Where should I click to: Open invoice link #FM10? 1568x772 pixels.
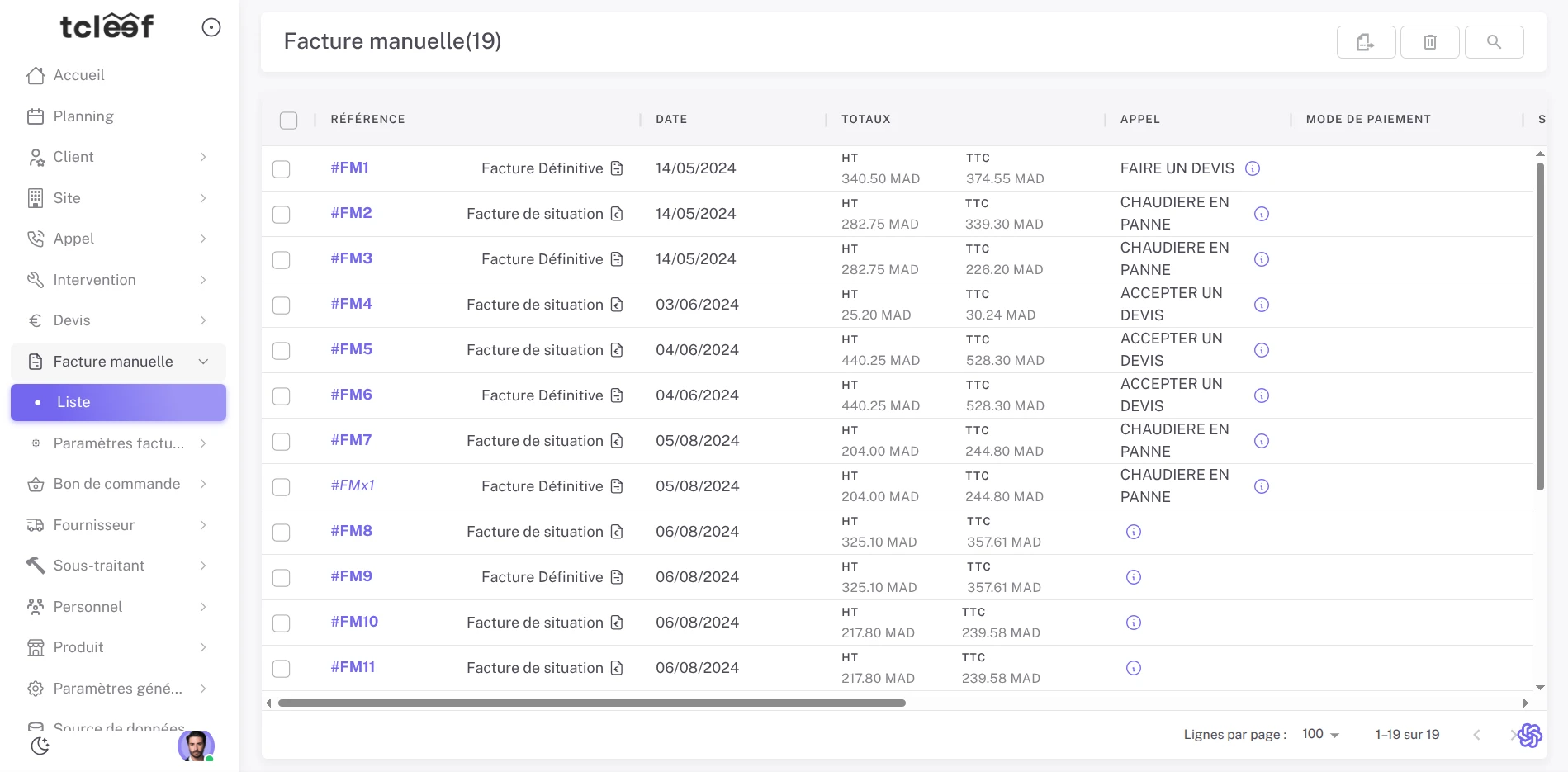click(354, 622)
